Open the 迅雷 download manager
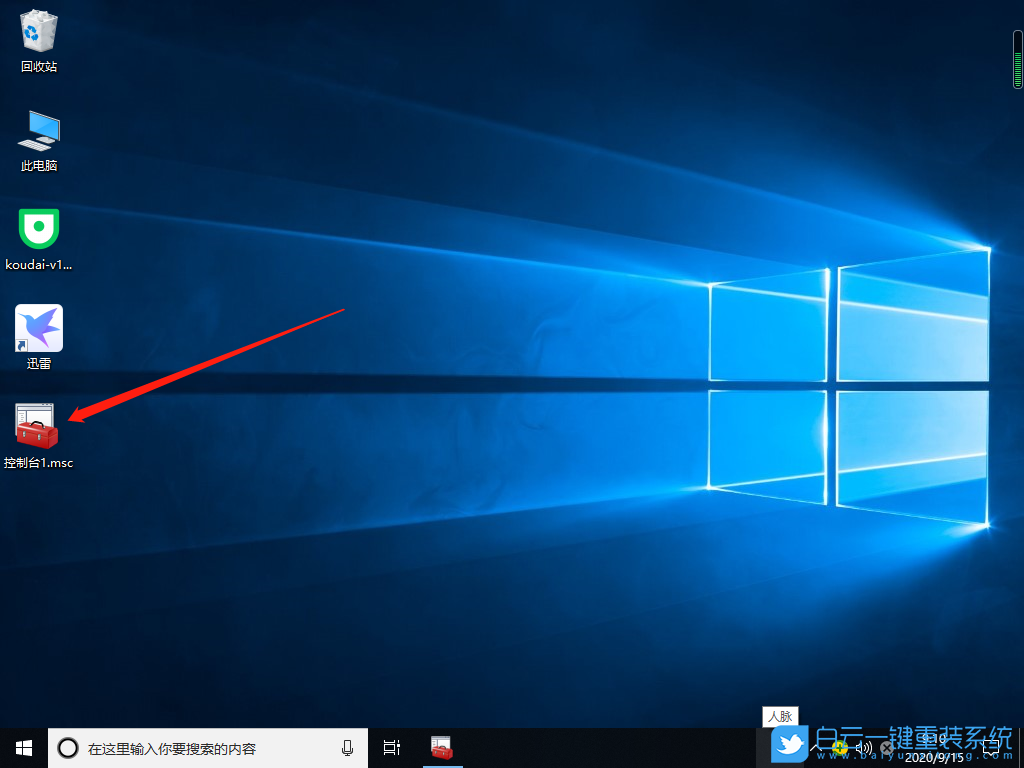This screenshot has width=1024, height=768. 38,328
